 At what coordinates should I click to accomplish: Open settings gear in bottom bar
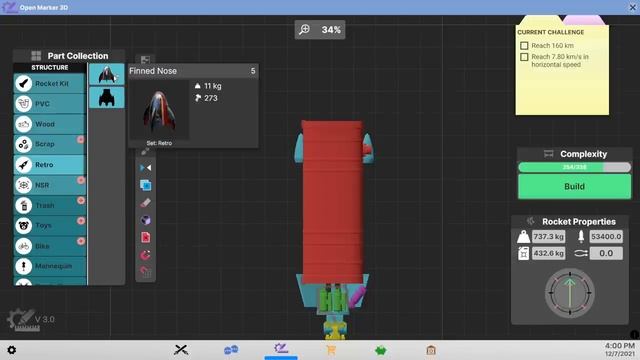[x=12, y=350]
